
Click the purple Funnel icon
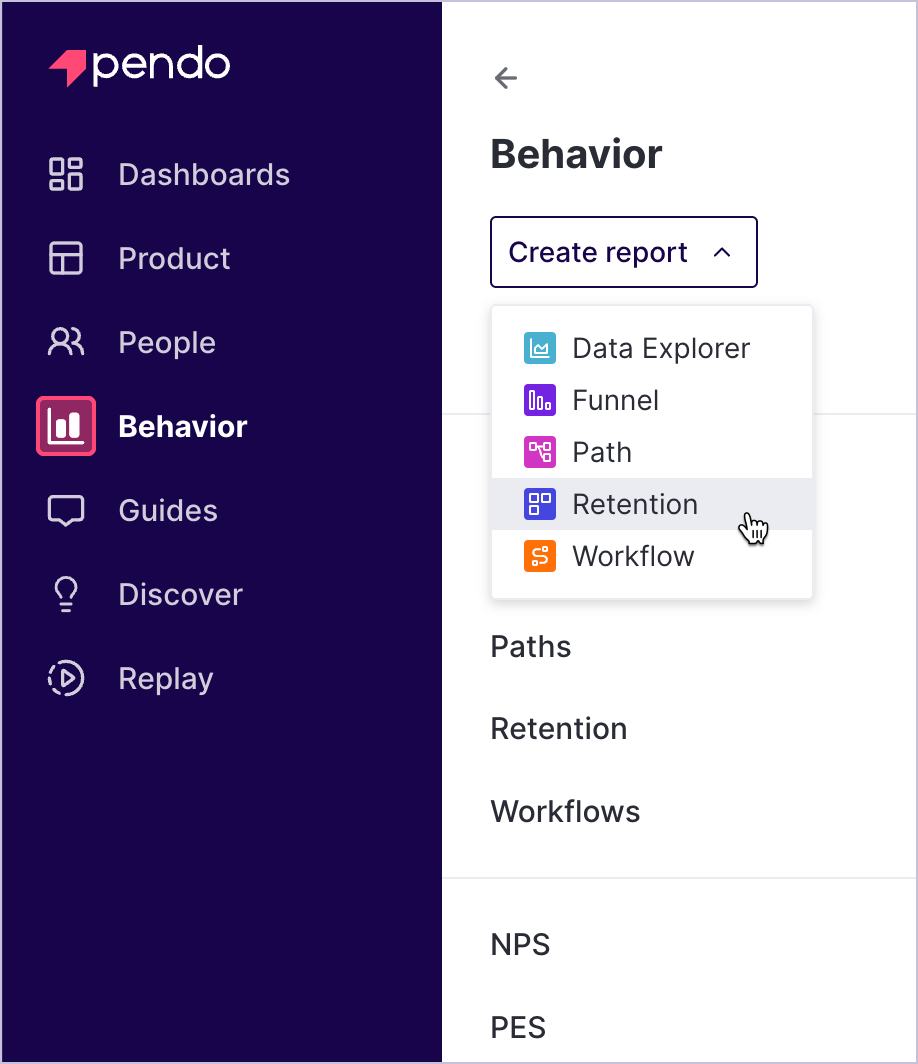tap(540, 400)
